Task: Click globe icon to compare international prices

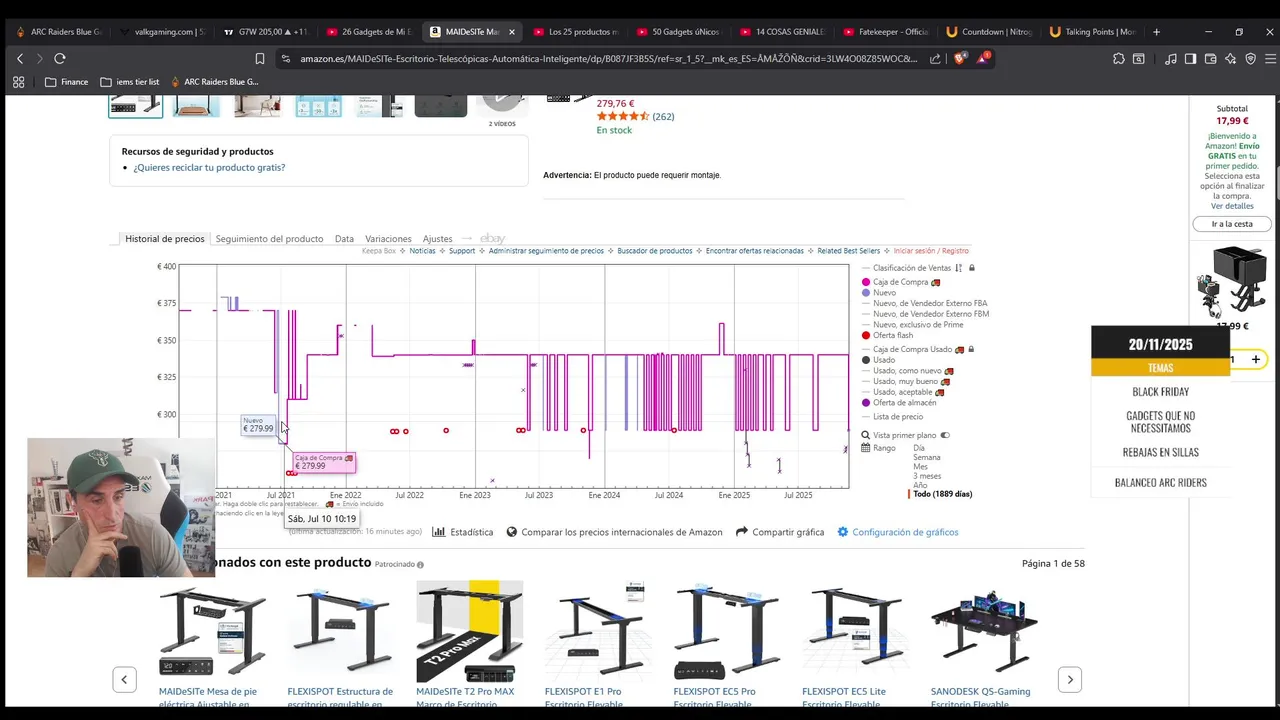Action: point(512,532)
